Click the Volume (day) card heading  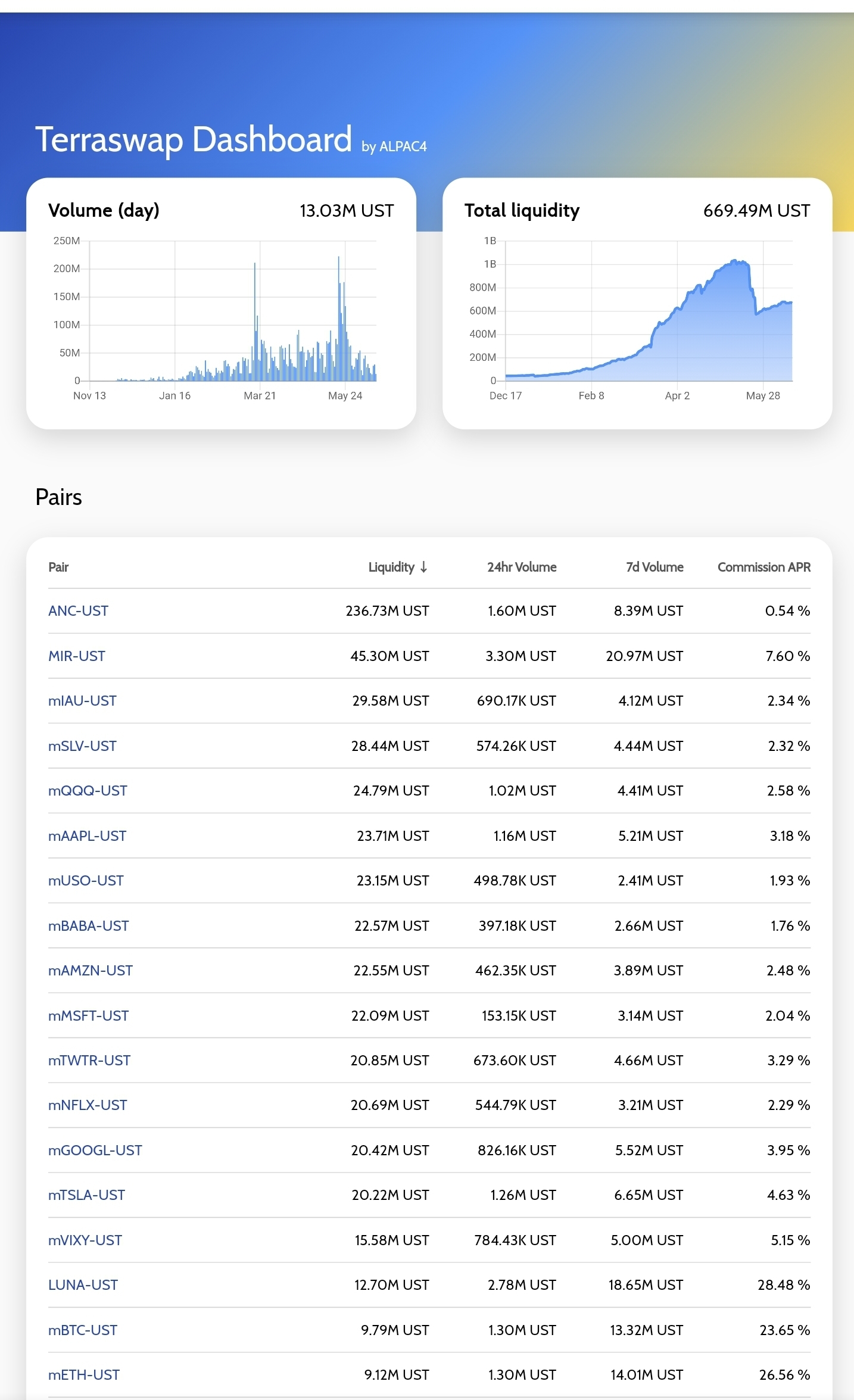pos(104,211)
